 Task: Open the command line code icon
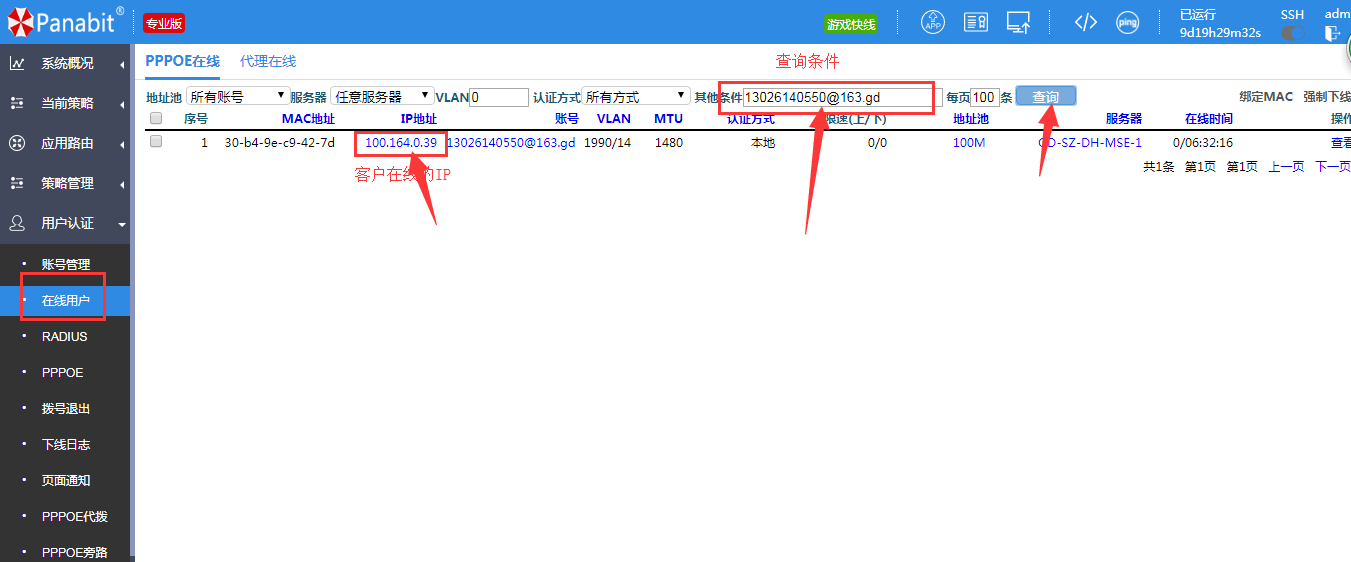[x=1085, y=22]
